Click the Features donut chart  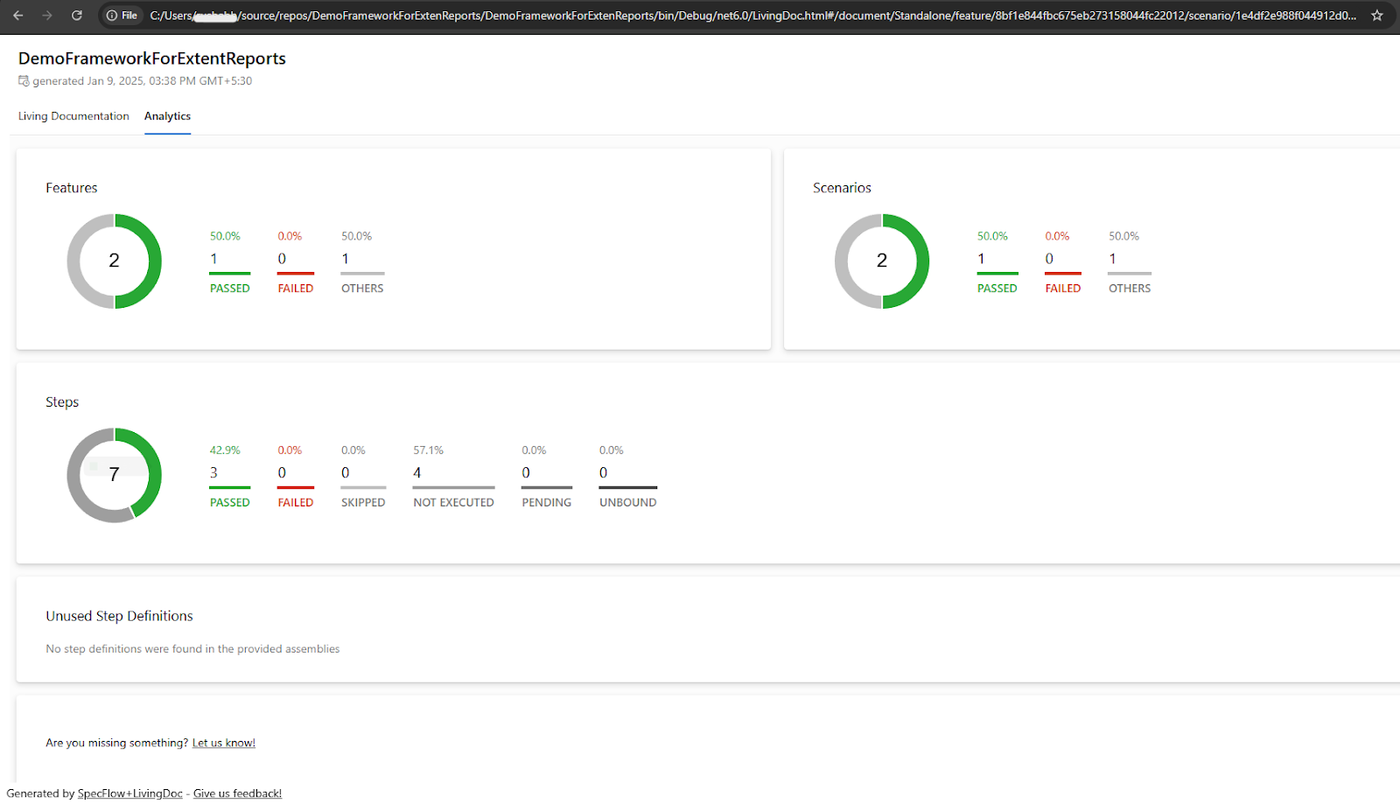coord(114,261)
